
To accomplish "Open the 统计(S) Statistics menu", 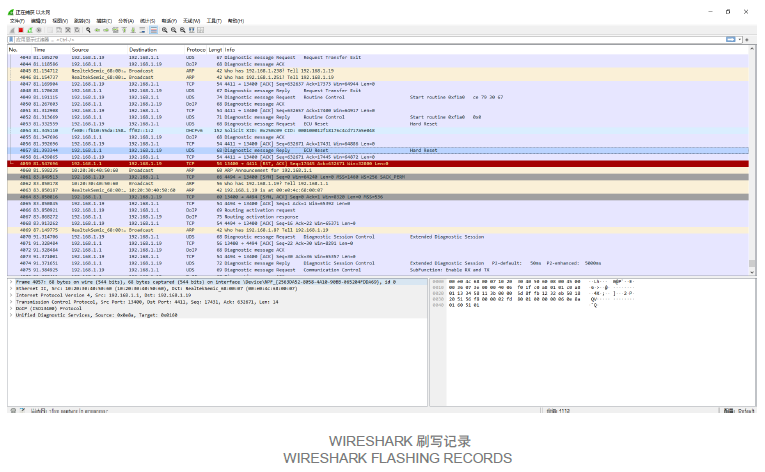I will (x=147, y=21).
